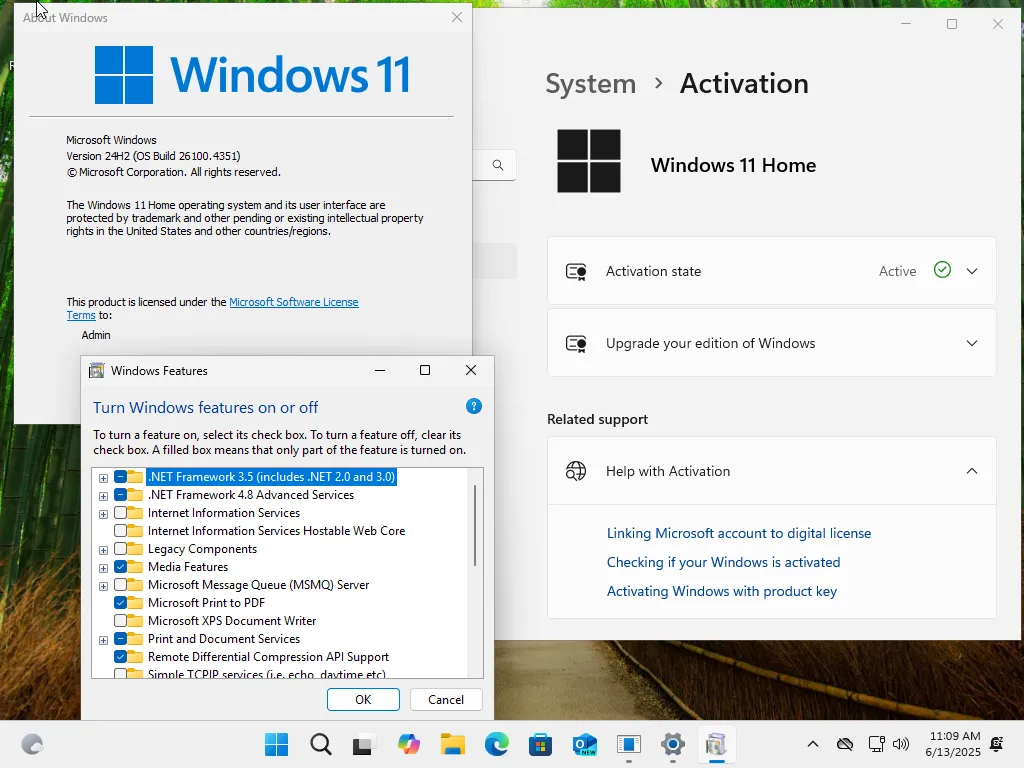Click the Windows Features title bar icon

click(97, 370)
